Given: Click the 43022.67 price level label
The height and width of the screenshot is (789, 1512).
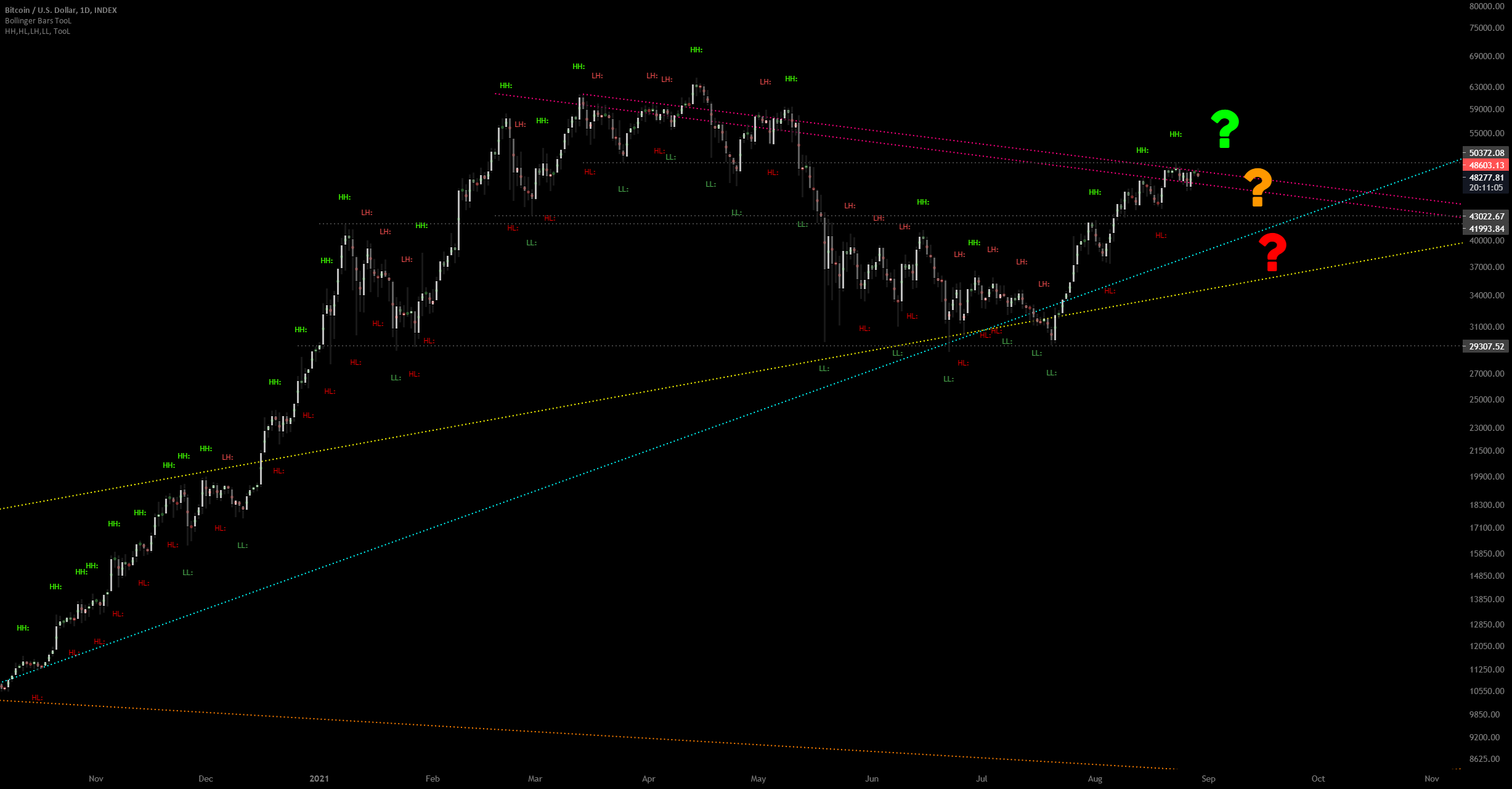Looking at the screenshot, I should 1486,216.
